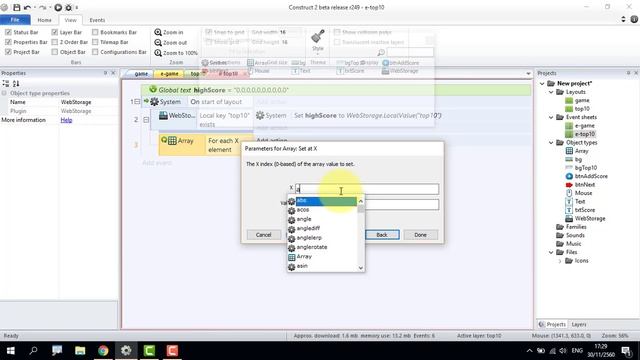Click the Run layout play icon
The height and width of the screenshot is (360, 640).
pos(58,7)
